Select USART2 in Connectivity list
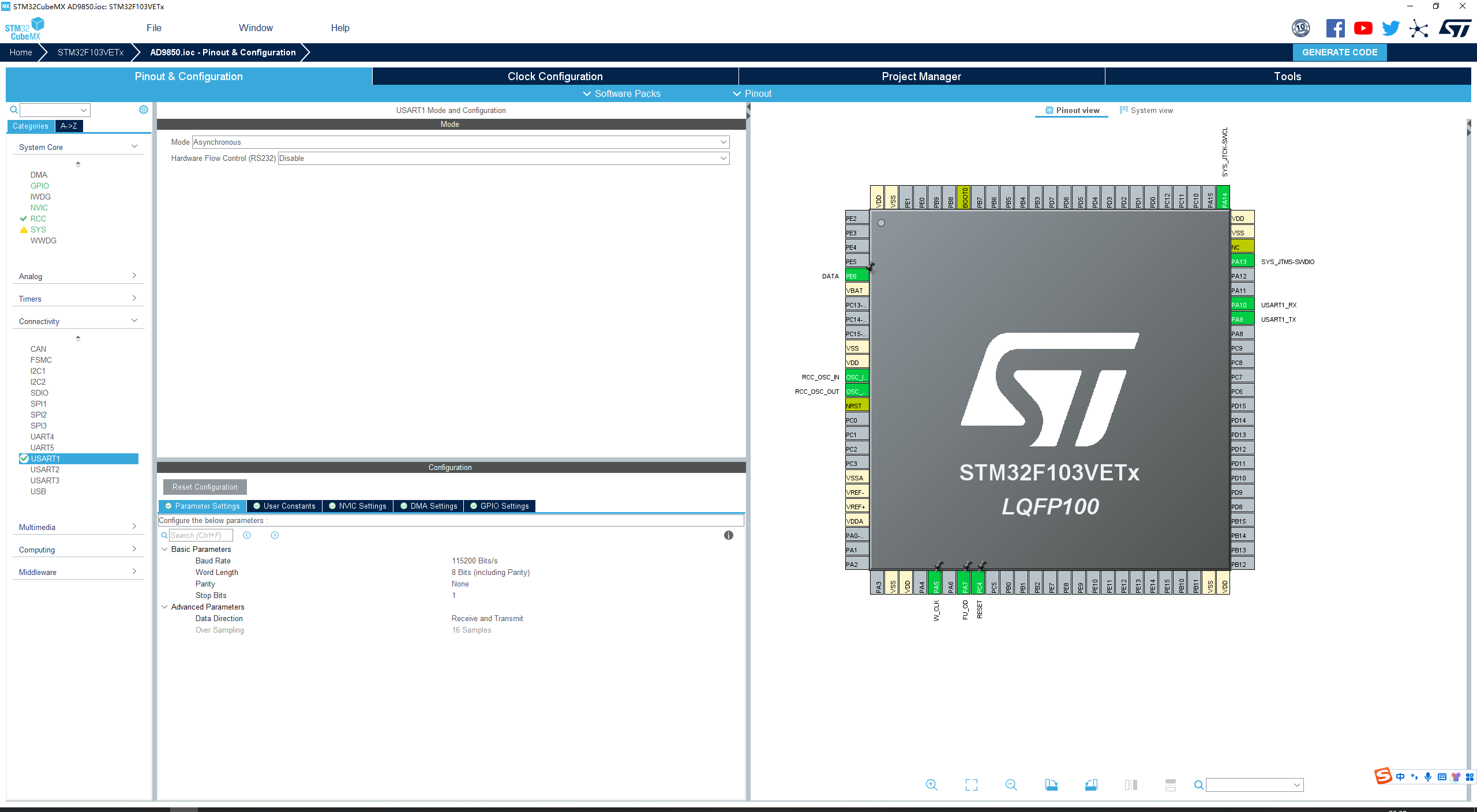 [45, 469]
